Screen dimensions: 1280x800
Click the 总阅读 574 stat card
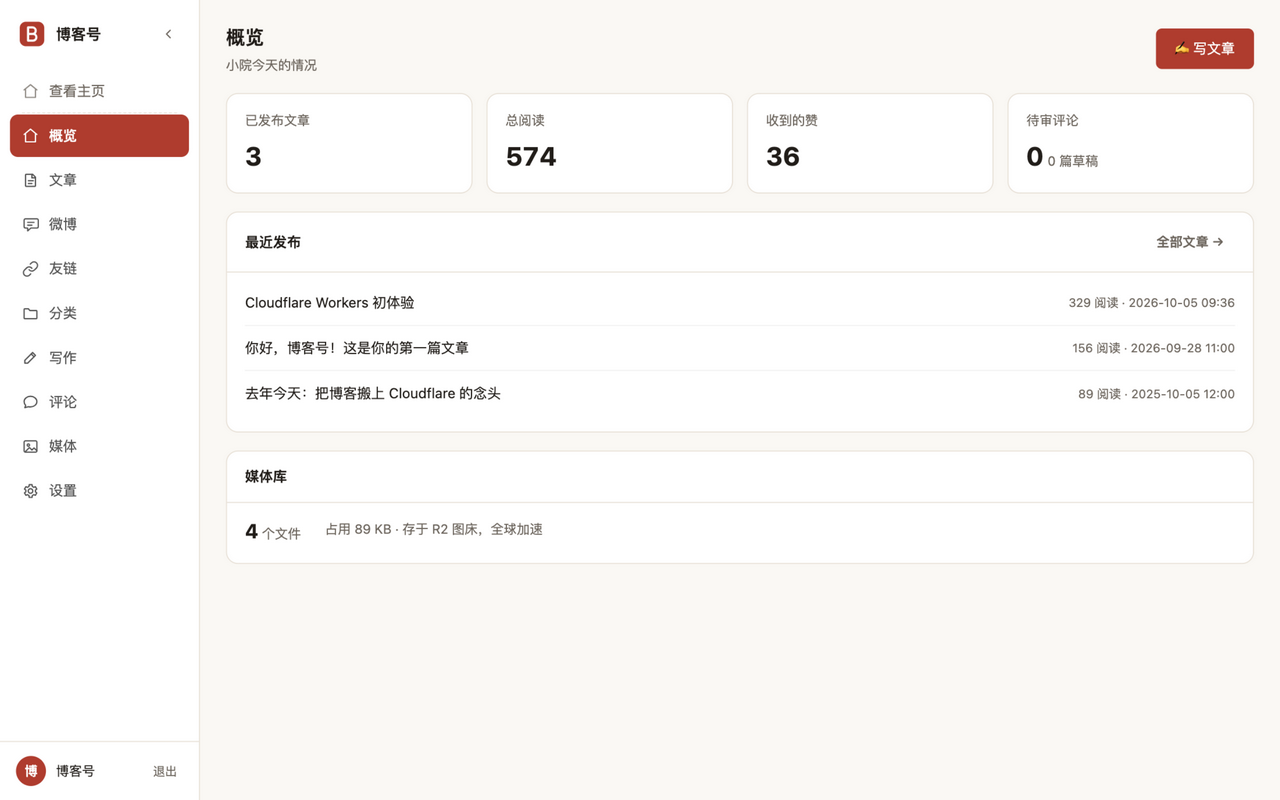point(609,143)
